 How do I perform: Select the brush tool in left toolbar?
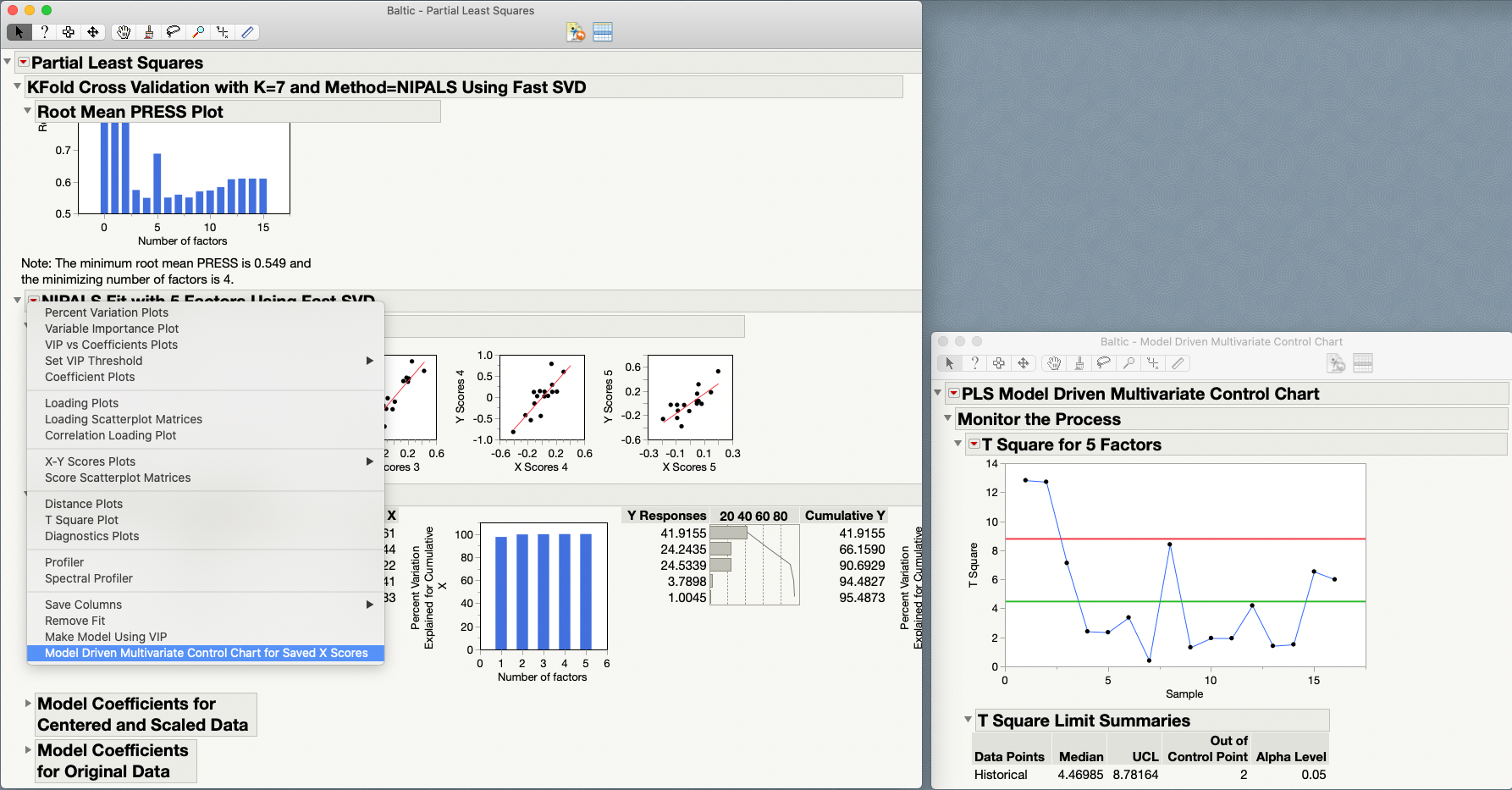click(149, 32)
